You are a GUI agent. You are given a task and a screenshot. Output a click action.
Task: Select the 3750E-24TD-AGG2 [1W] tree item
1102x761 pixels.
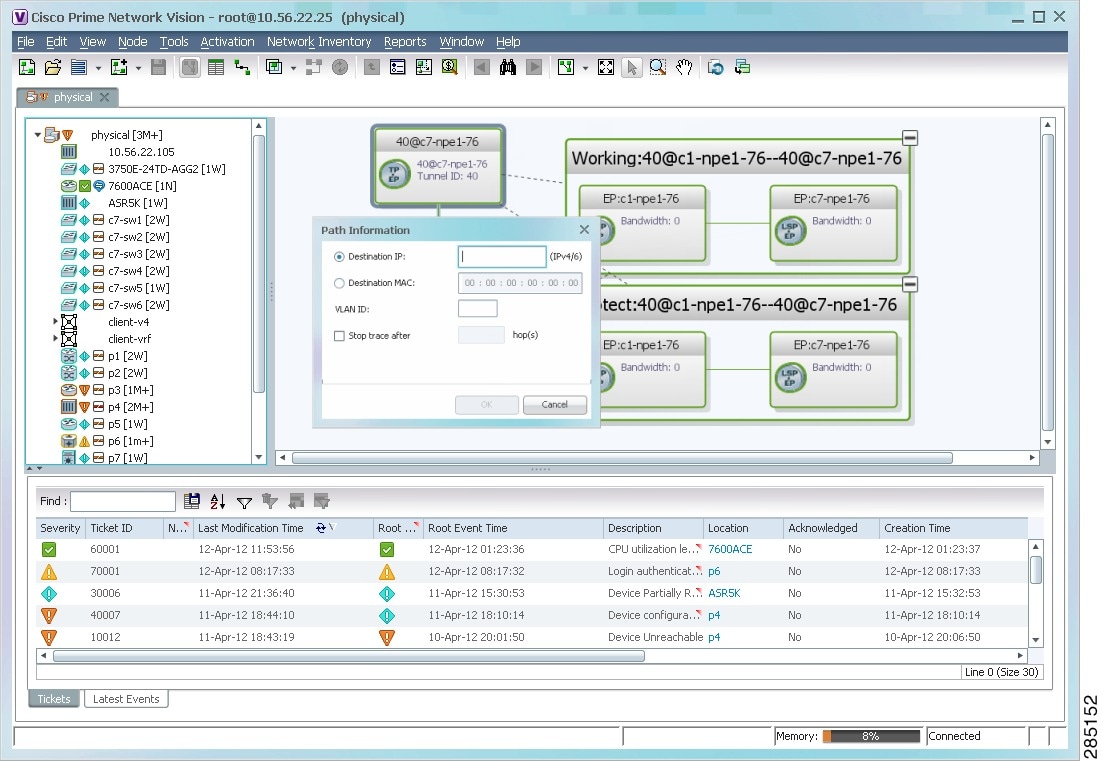pyautogui.click(x=167, y=169)
